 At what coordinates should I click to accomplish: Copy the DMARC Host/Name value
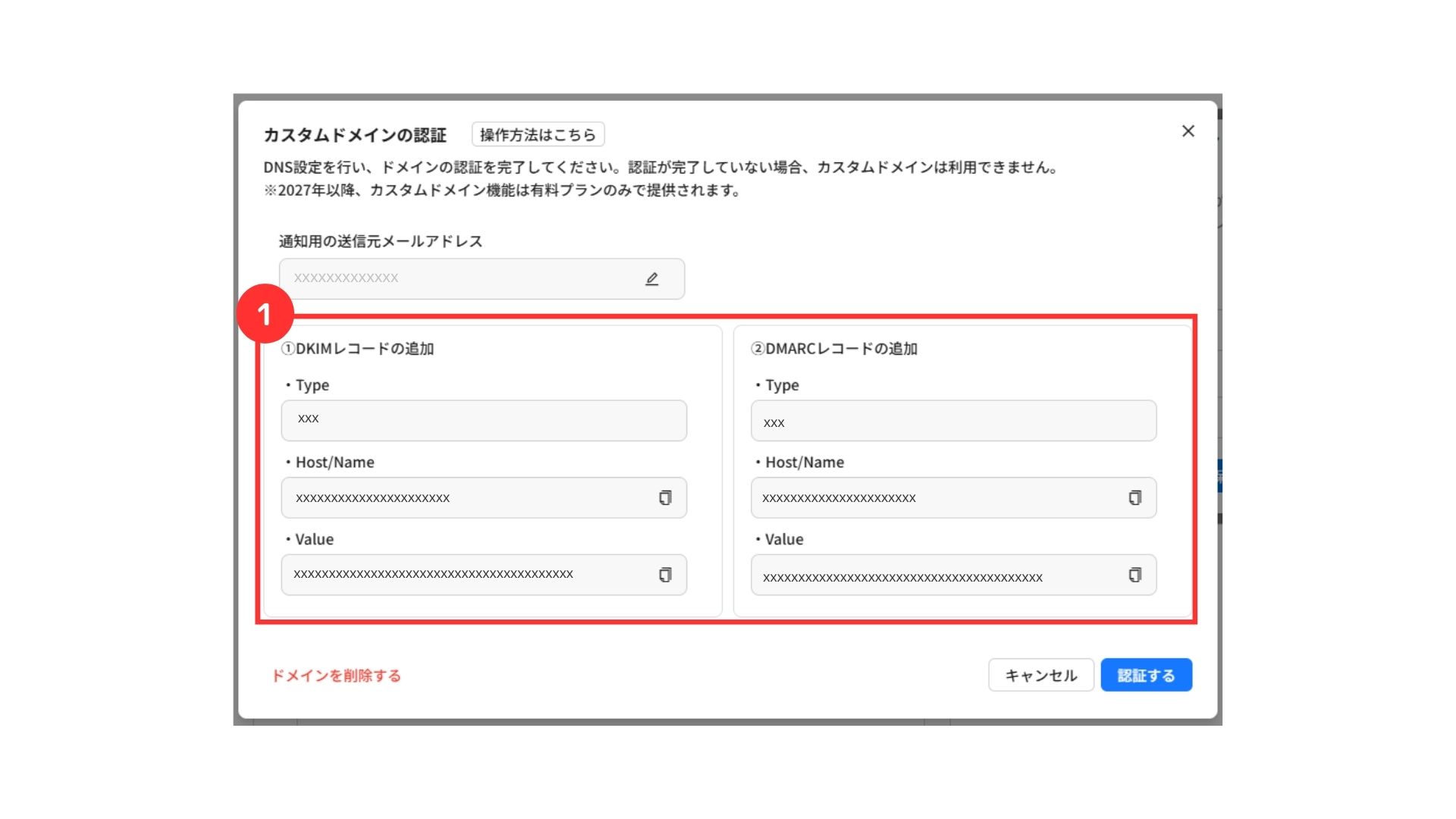pyautogui.click(x=1134, y=498)
